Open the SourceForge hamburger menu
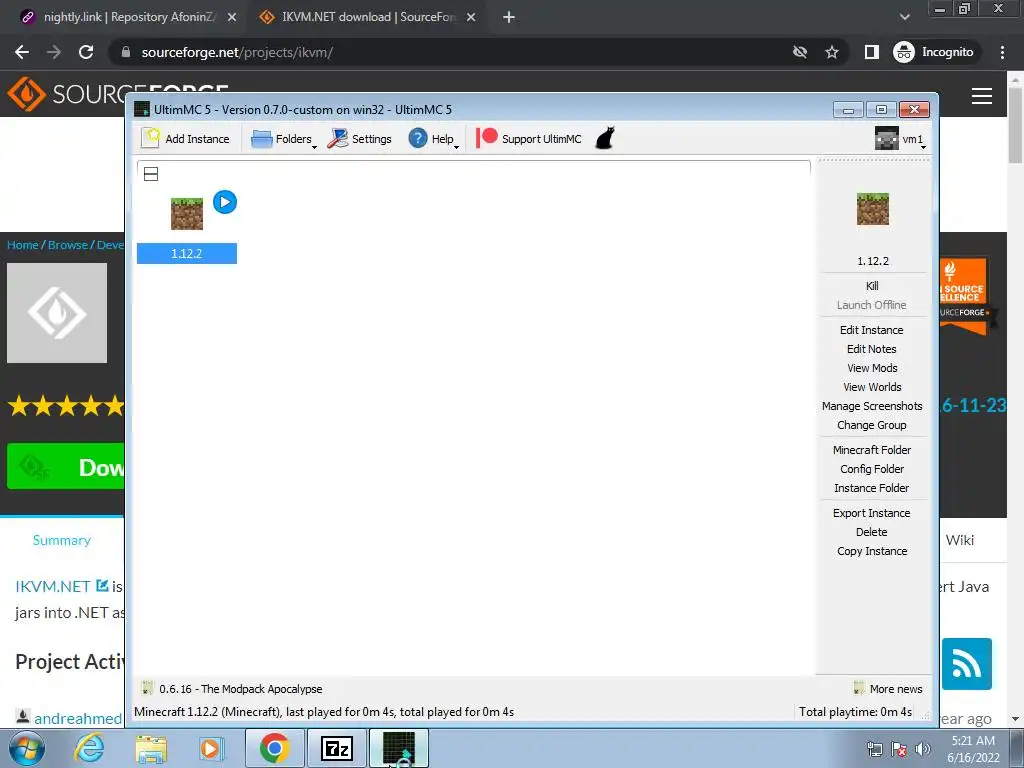The width and height of the screenshot is (1024, 768). pos(982,96)
